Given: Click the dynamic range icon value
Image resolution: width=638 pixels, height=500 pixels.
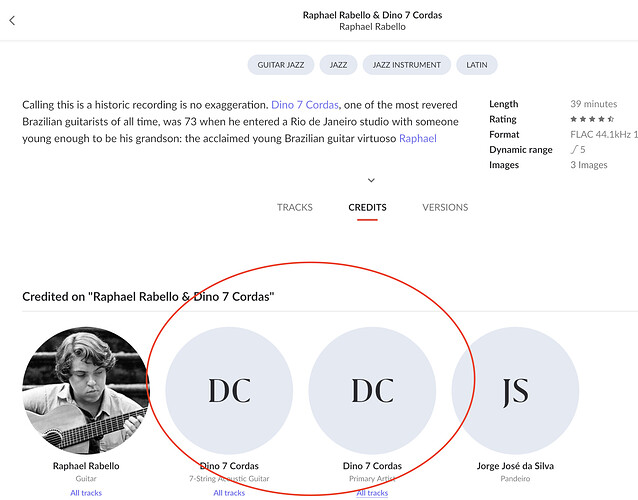Looking at the screenshot, I should click(578, 150).
